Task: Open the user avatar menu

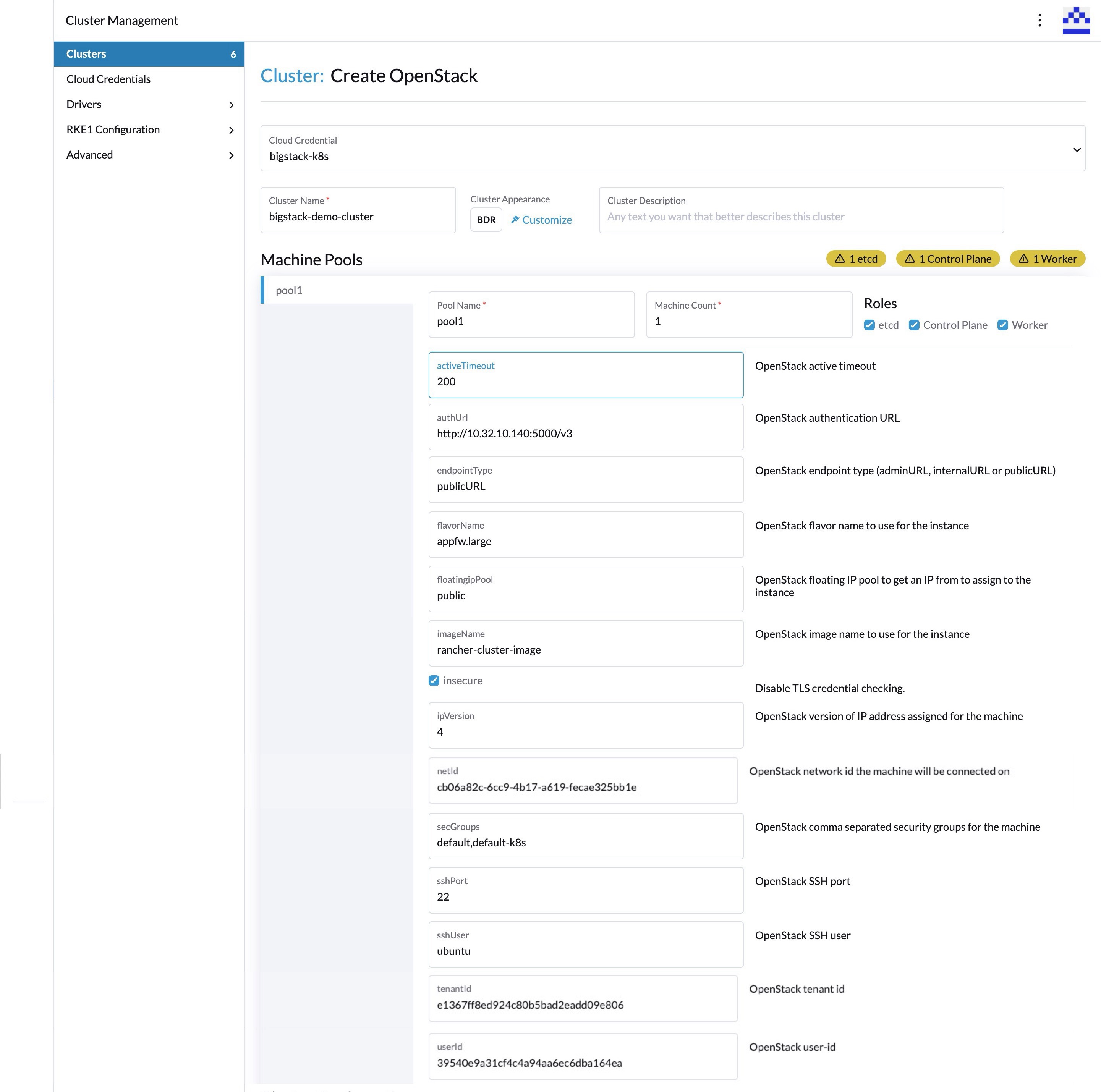Action: point(1076,21)
